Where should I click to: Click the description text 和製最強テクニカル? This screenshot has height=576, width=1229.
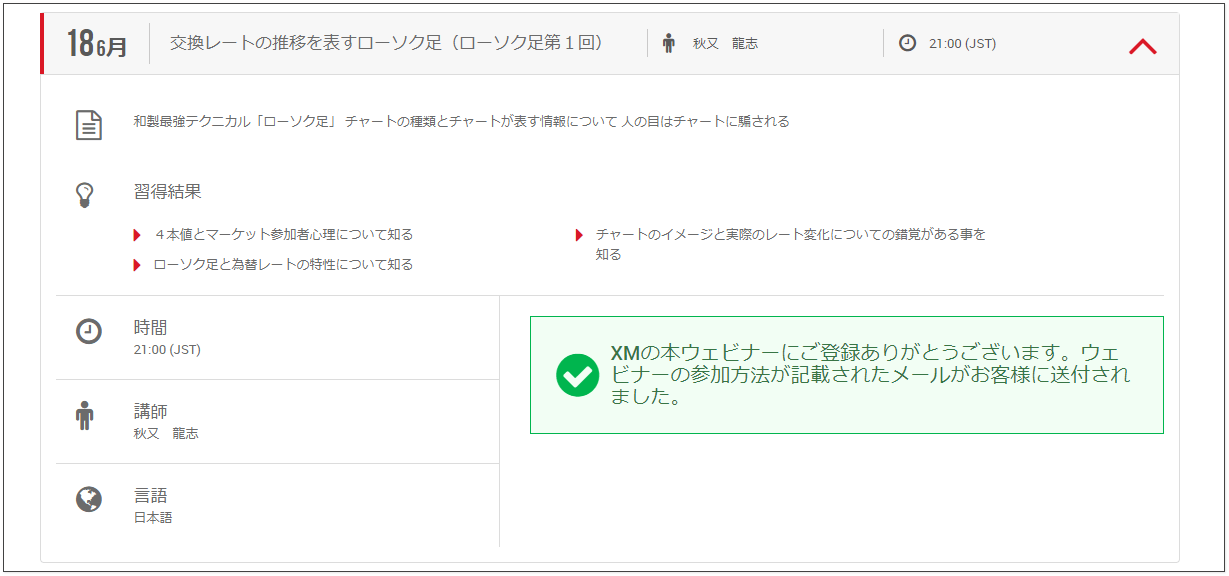[x=461, y=122]
